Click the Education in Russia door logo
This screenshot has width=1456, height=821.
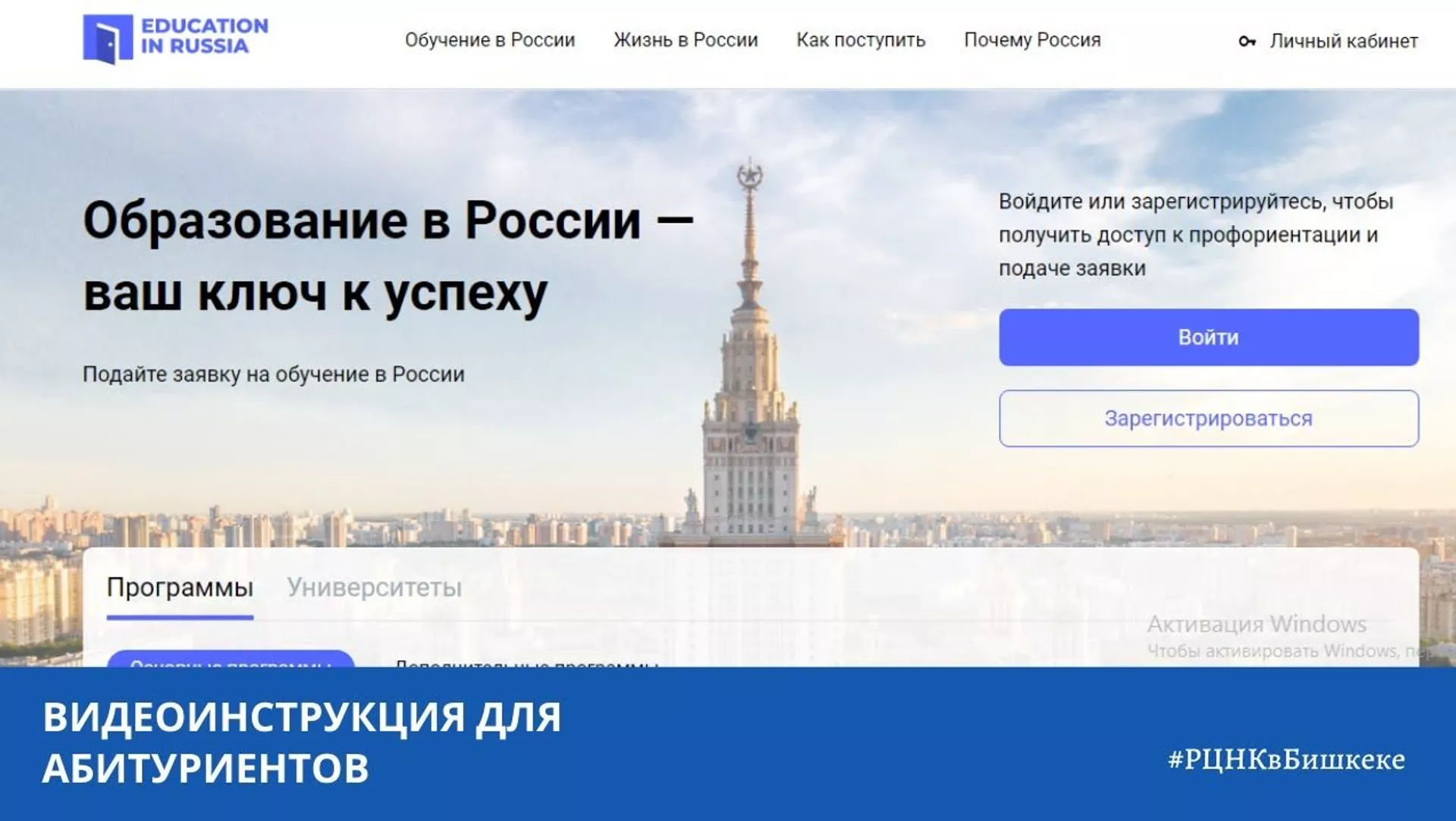(x=108, y=39)
